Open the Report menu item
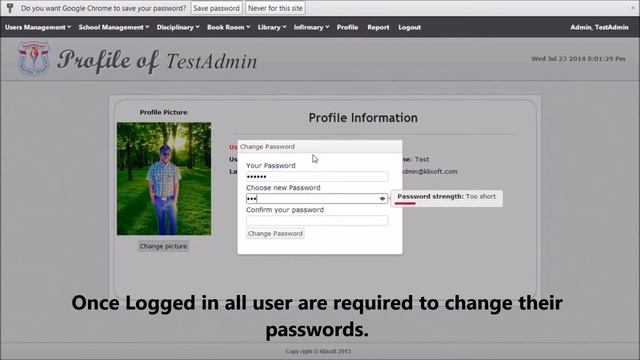Screen dimensions: 640x360 (378, 27)
